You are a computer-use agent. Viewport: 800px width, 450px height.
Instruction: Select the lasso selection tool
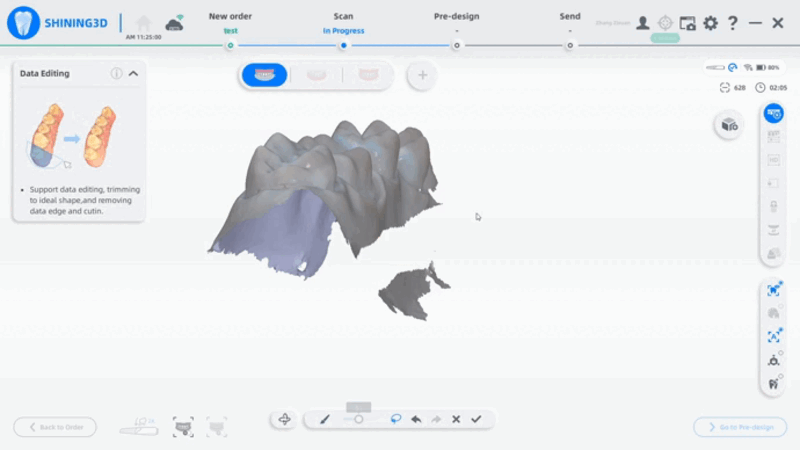395,419
